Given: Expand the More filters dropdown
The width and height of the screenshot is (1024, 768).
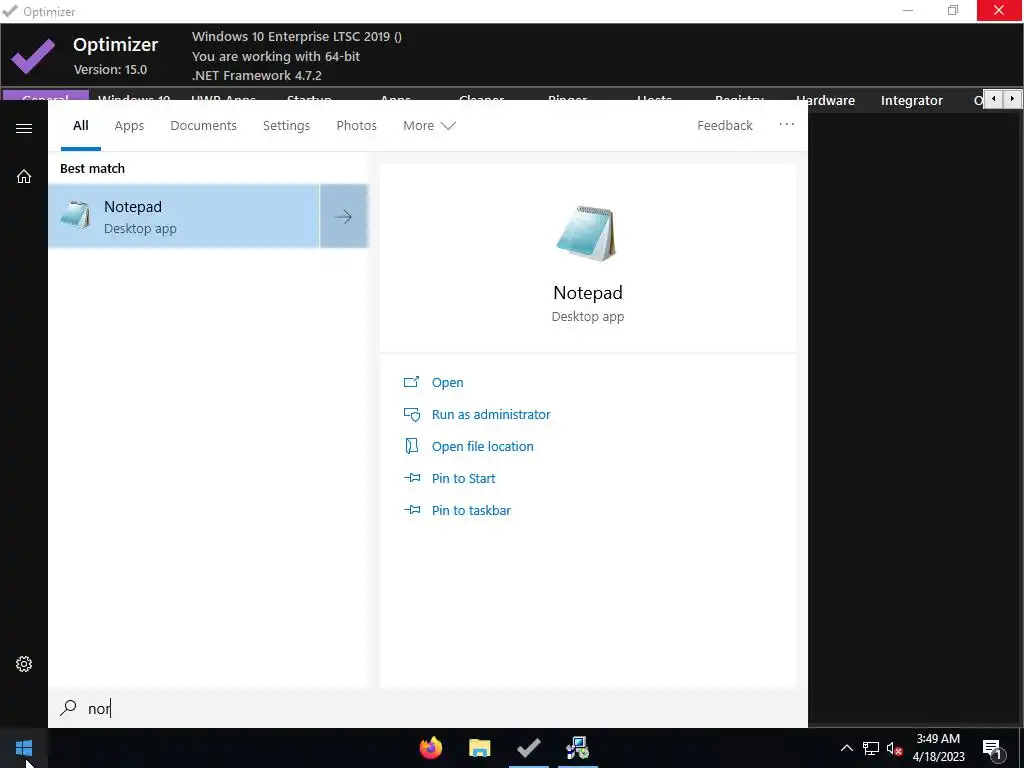Looking at the screenshot, I should [429, 125].
